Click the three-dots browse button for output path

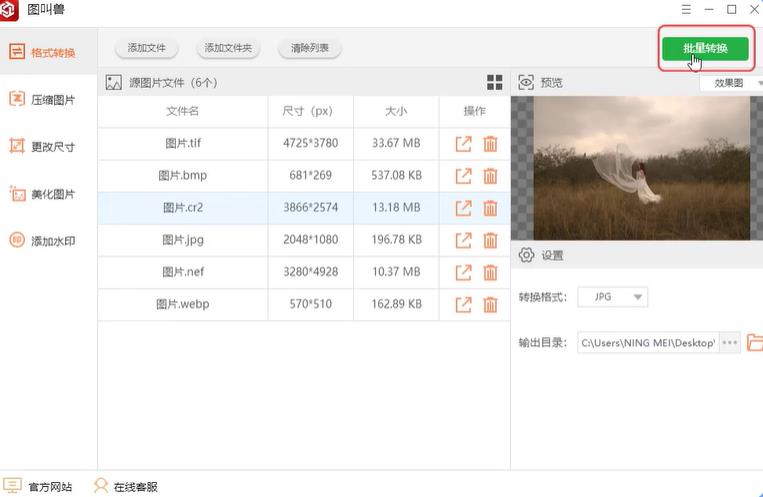pyautogui.click(x=729, y=343)
